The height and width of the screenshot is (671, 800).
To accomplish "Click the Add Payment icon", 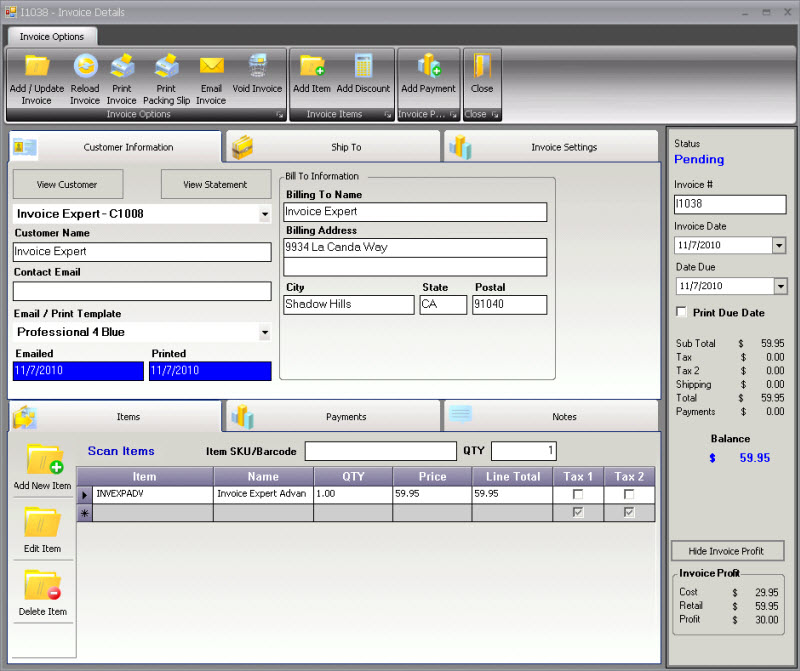I will 429,66.
